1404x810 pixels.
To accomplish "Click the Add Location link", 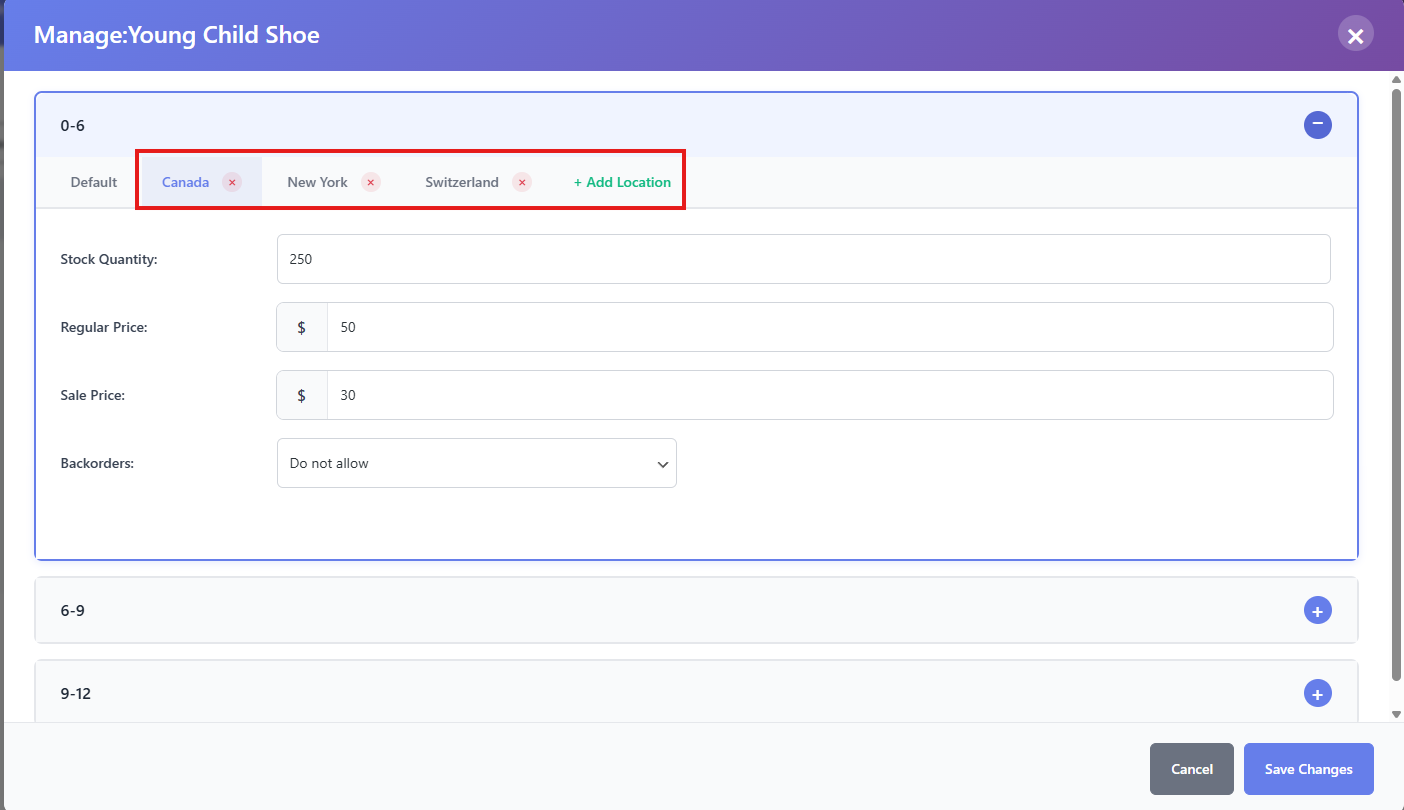I will coord(622,182).
